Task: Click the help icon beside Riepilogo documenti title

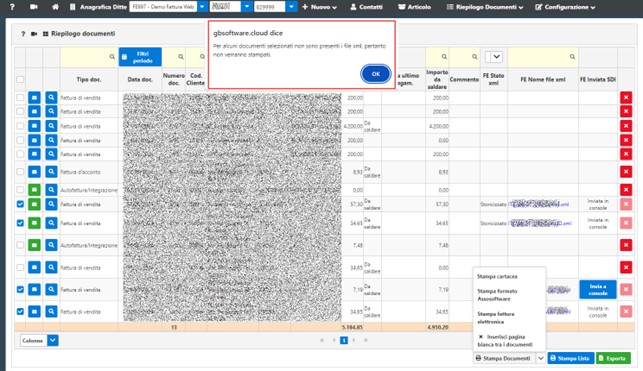Action: (x=23, y=34)
